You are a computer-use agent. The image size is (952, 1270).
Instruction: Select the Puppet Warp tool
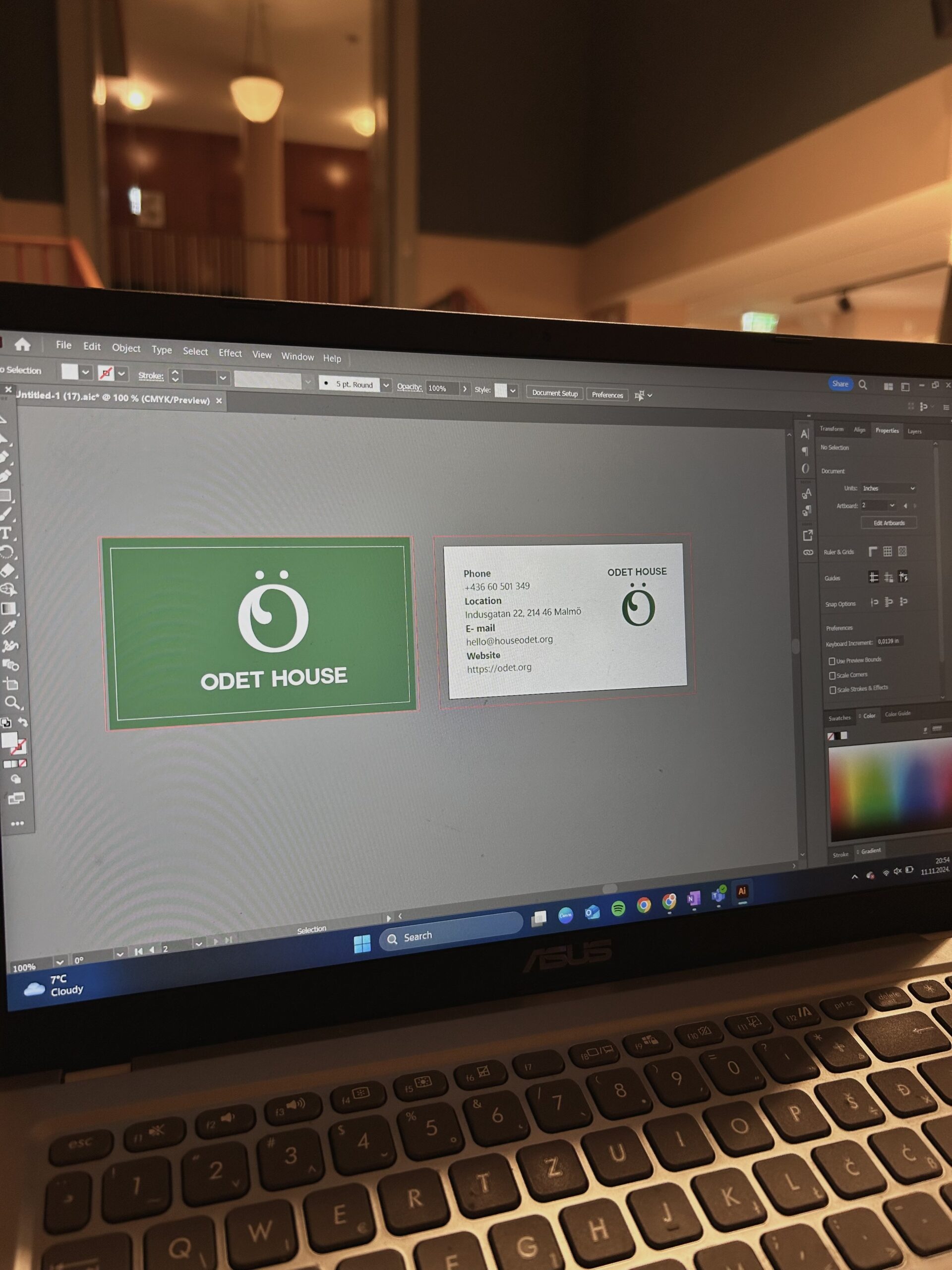(x=10, y=646)
